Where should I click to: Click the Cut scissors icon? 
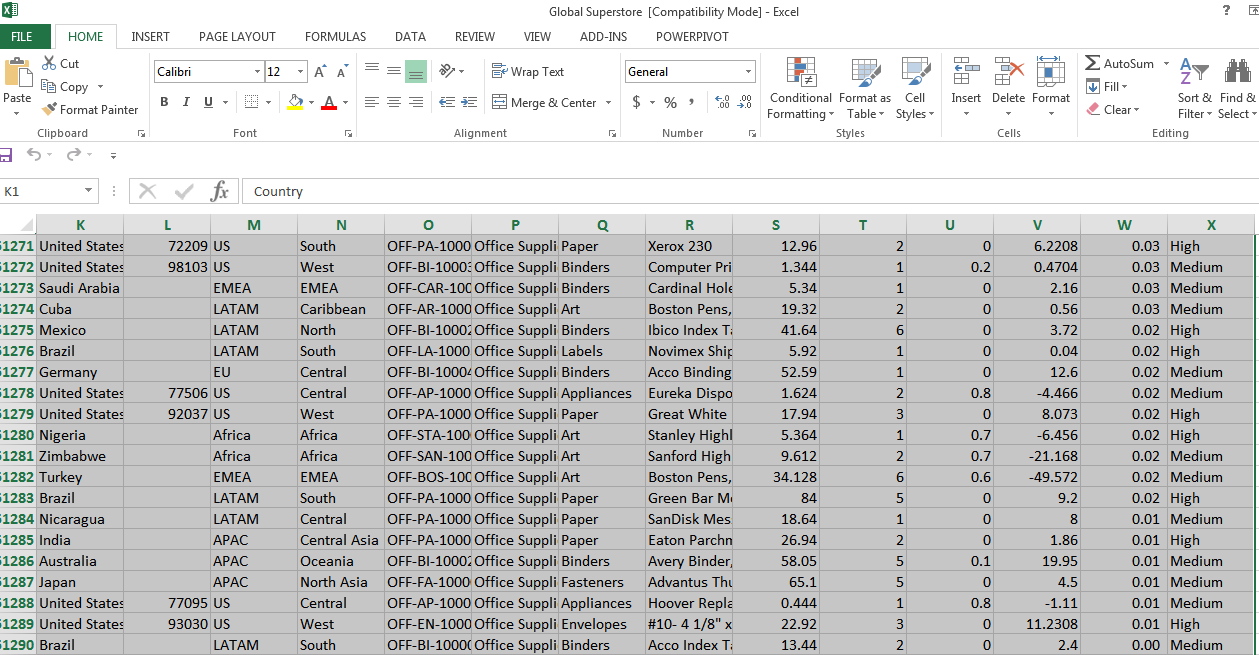click(49, 63)
